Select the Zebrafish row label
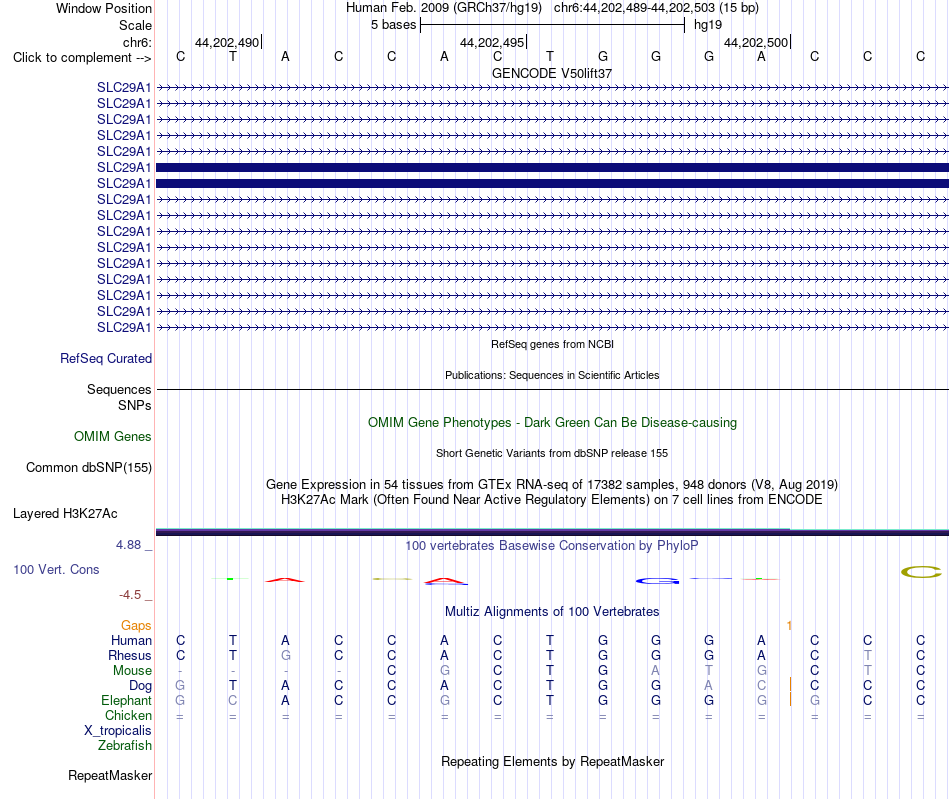Viewport: 950px width, 799px height. pyautogui.click(x=125, y=746)
